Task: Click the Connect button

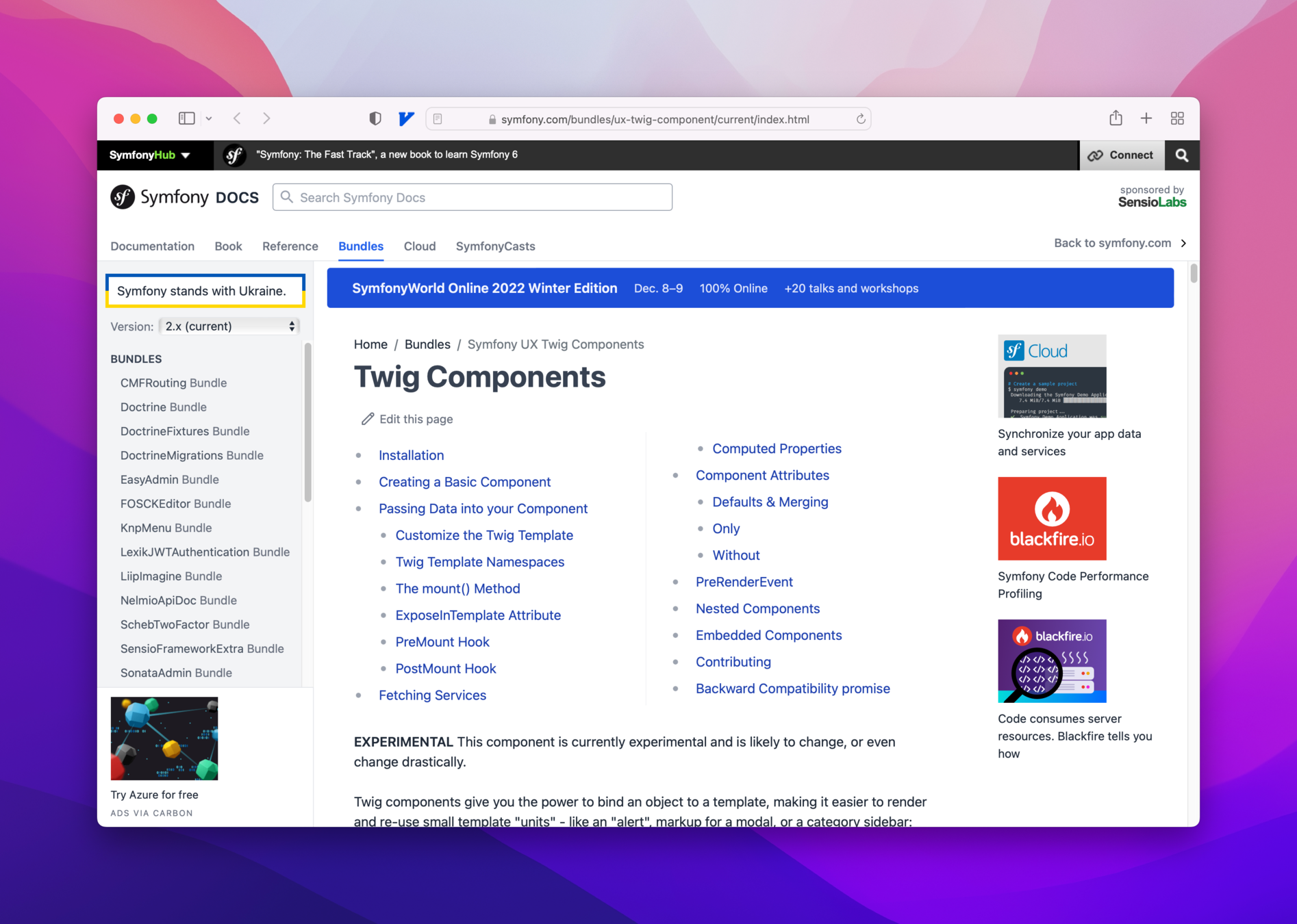Action: (x=1121, y=155)
